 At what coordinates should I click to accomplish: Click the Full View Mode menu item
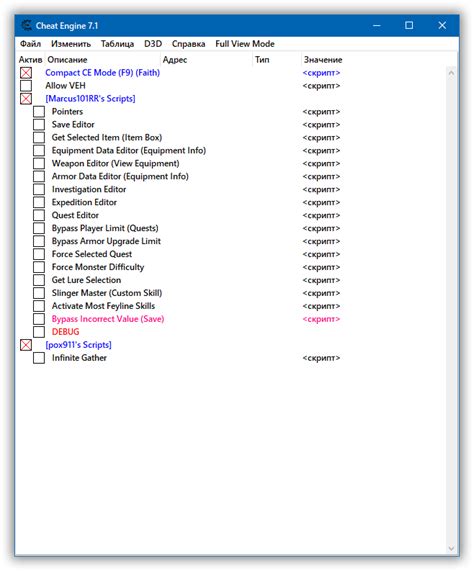point(245,44)
